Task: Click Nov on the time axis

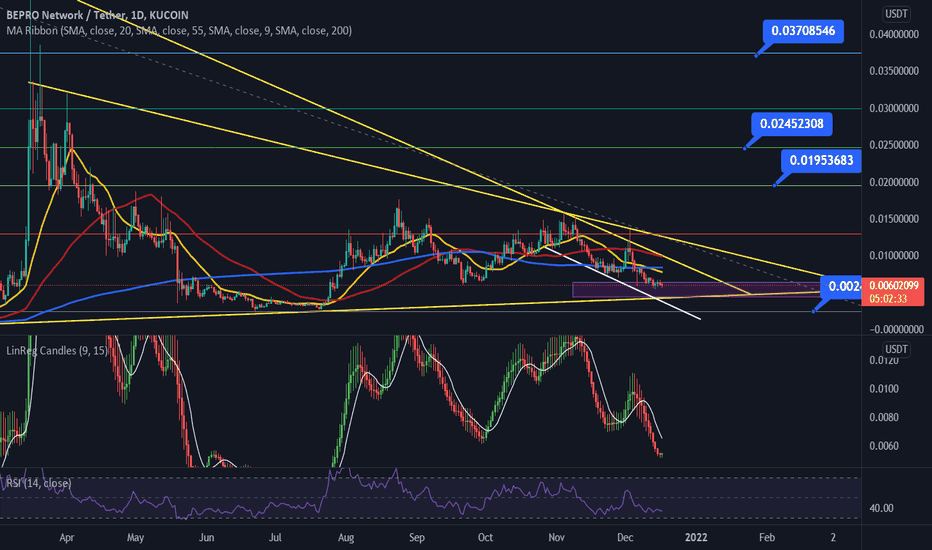Action: 556,538
